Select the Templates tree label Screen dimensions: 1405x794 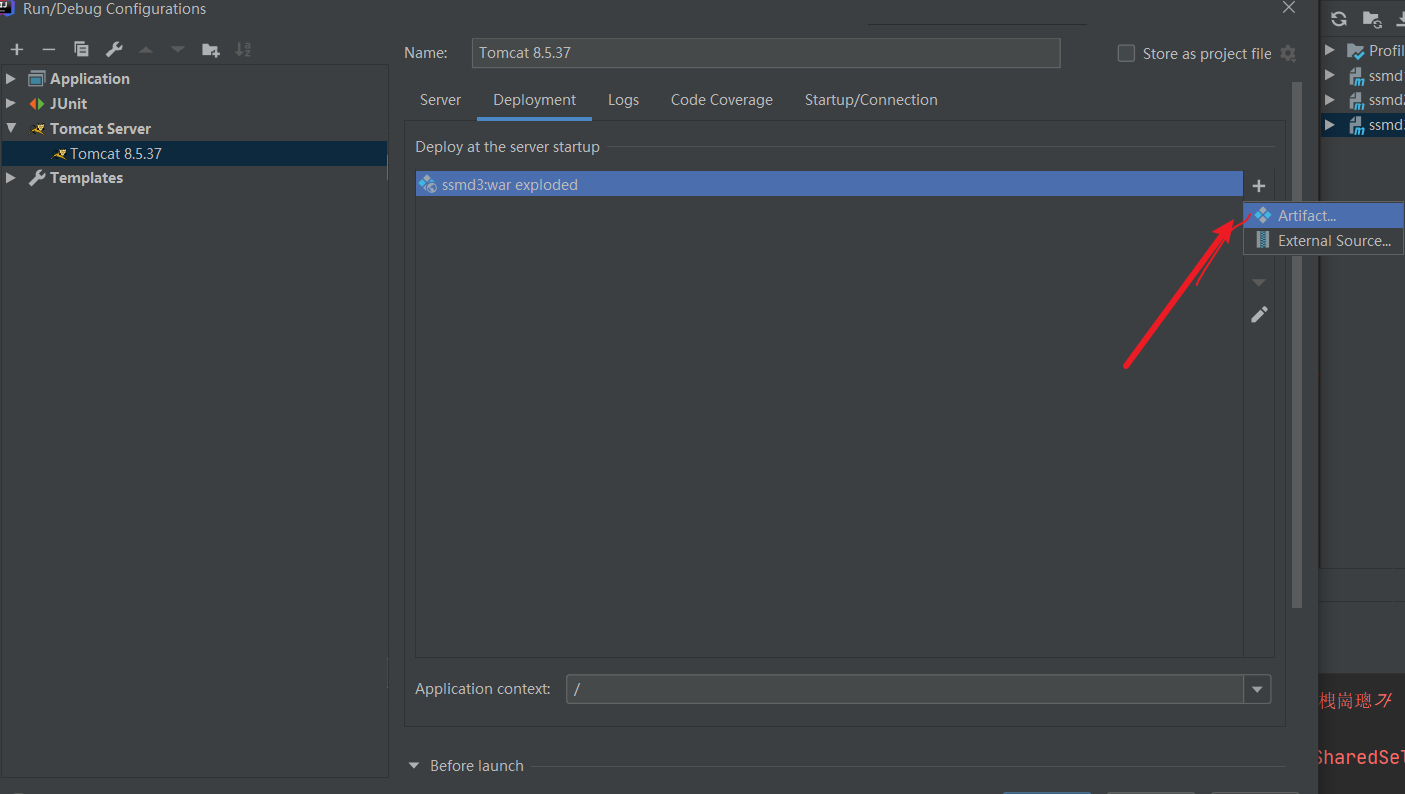87,178
